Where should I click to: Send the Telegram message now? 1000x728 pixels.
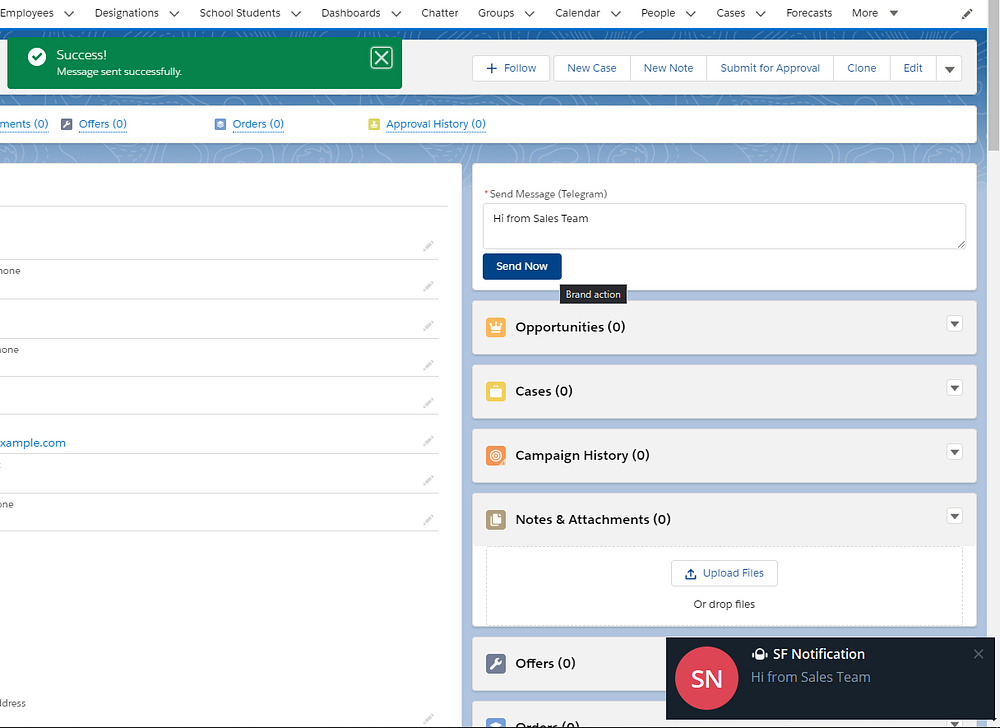click(522, 266)
